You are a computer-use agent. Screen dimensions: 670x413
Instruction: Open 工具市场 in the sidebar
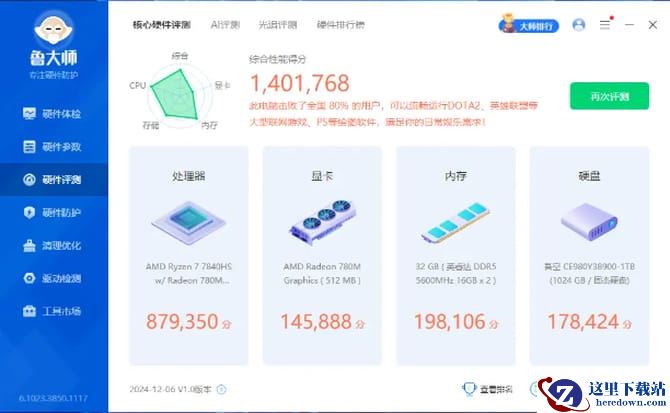click(53, 311)
